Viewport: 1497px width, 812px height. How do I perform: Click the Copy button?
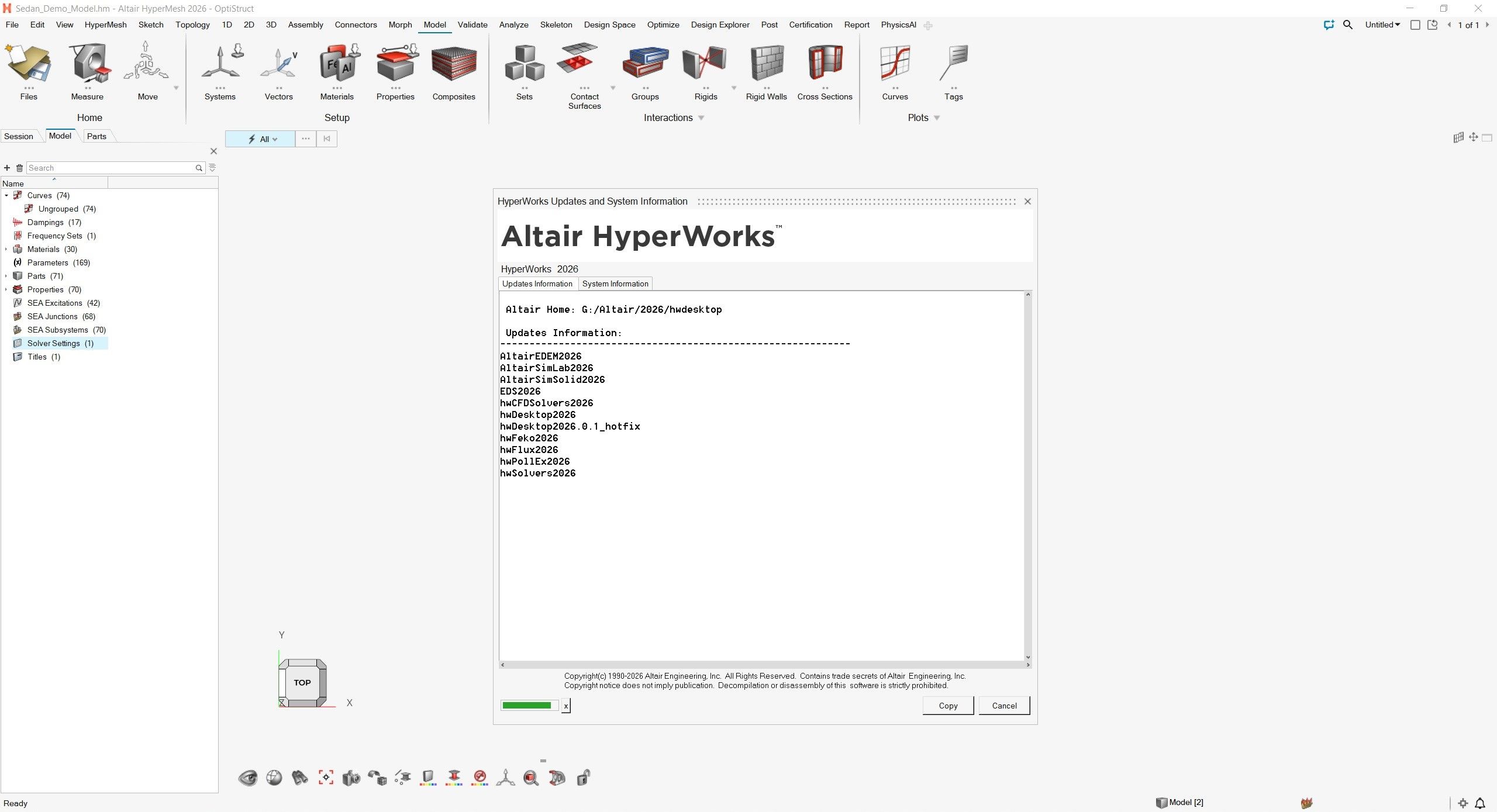pyautogui.click(x=948, y=706)
